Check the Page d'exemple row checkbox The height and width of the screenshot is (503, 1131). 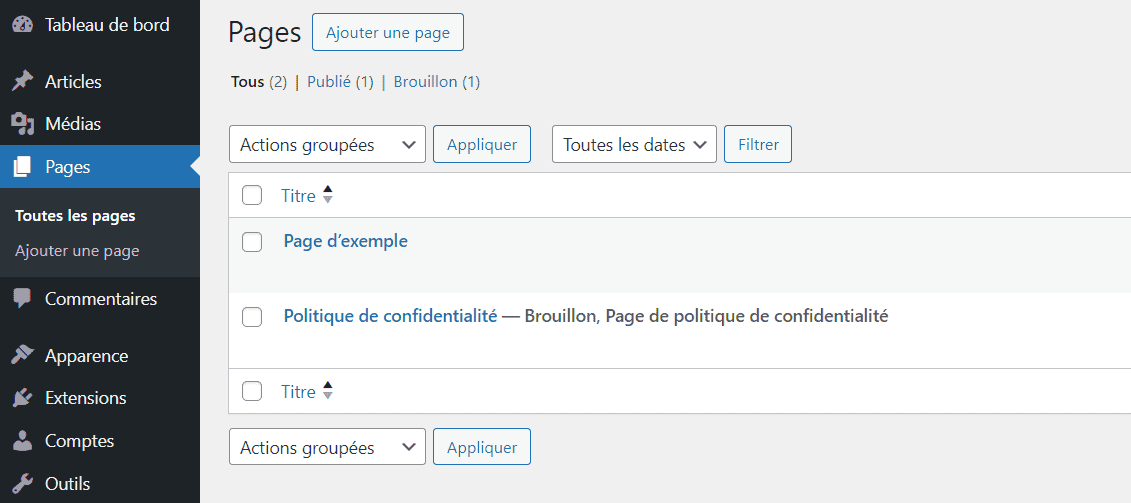252,242
